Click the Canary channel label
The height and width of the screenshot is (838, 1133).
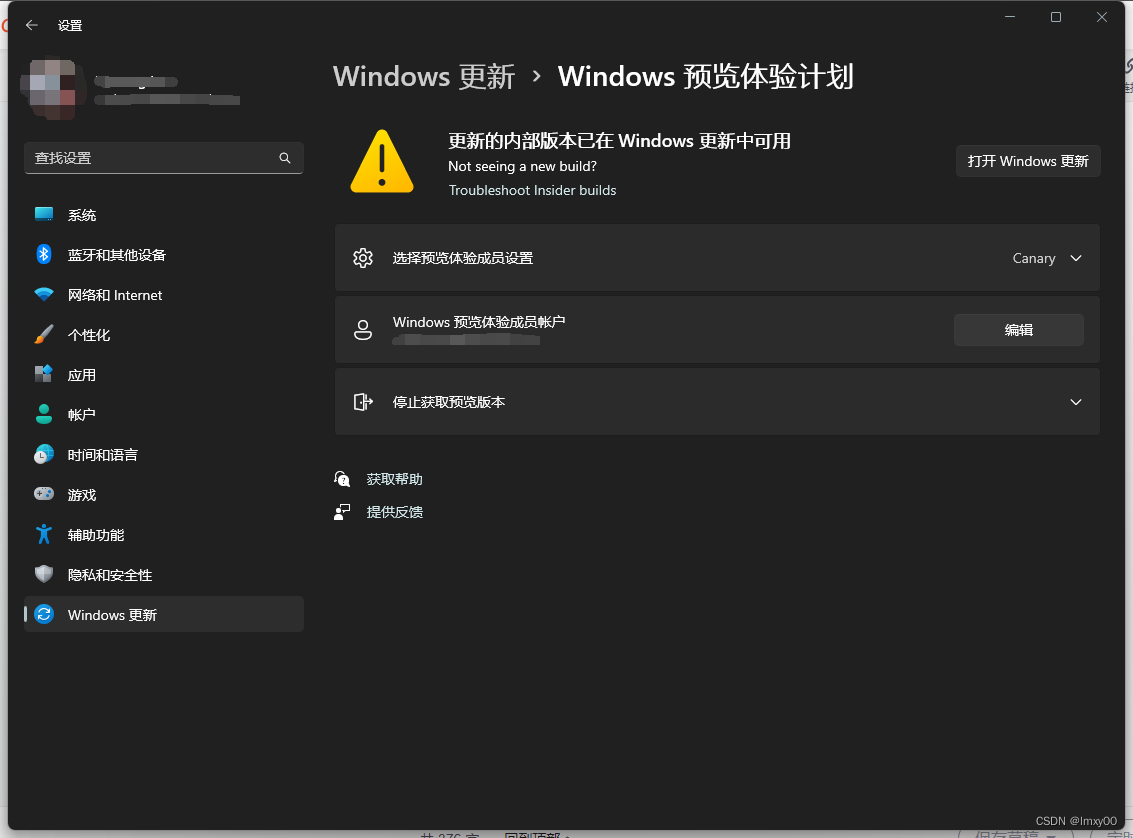[x=1033, y=259]
